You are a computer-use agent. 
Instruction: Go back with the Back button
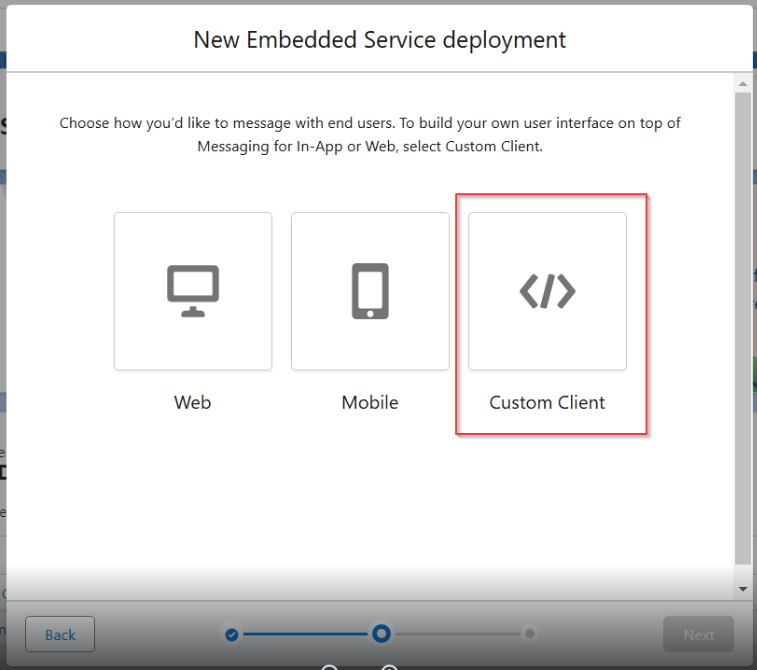60,635
